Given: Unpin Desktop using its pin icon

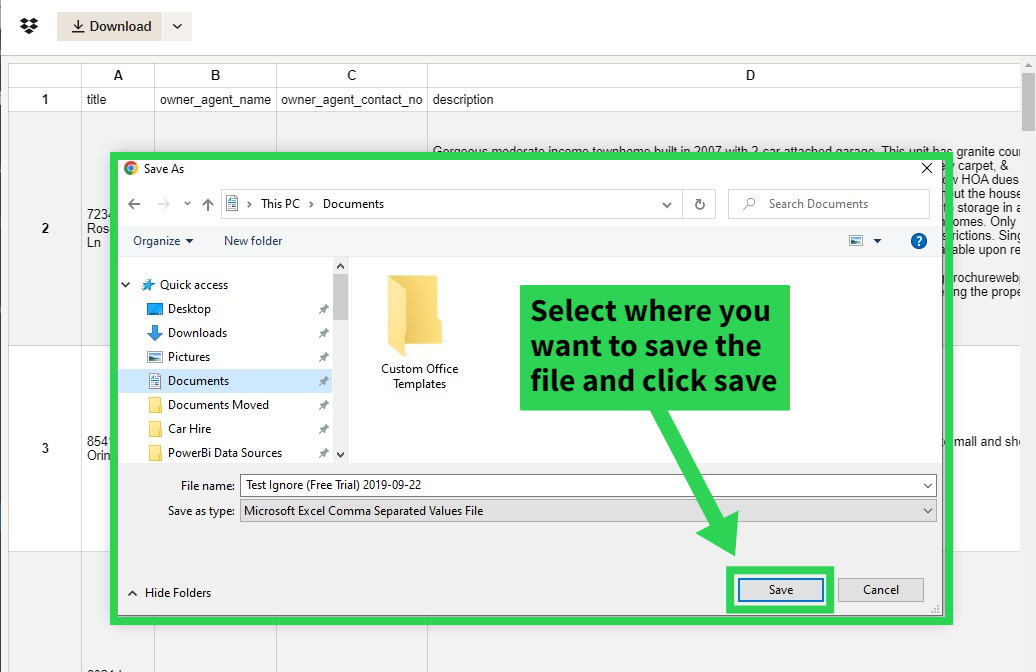Looking at the screenshot, I should [323, 309].
